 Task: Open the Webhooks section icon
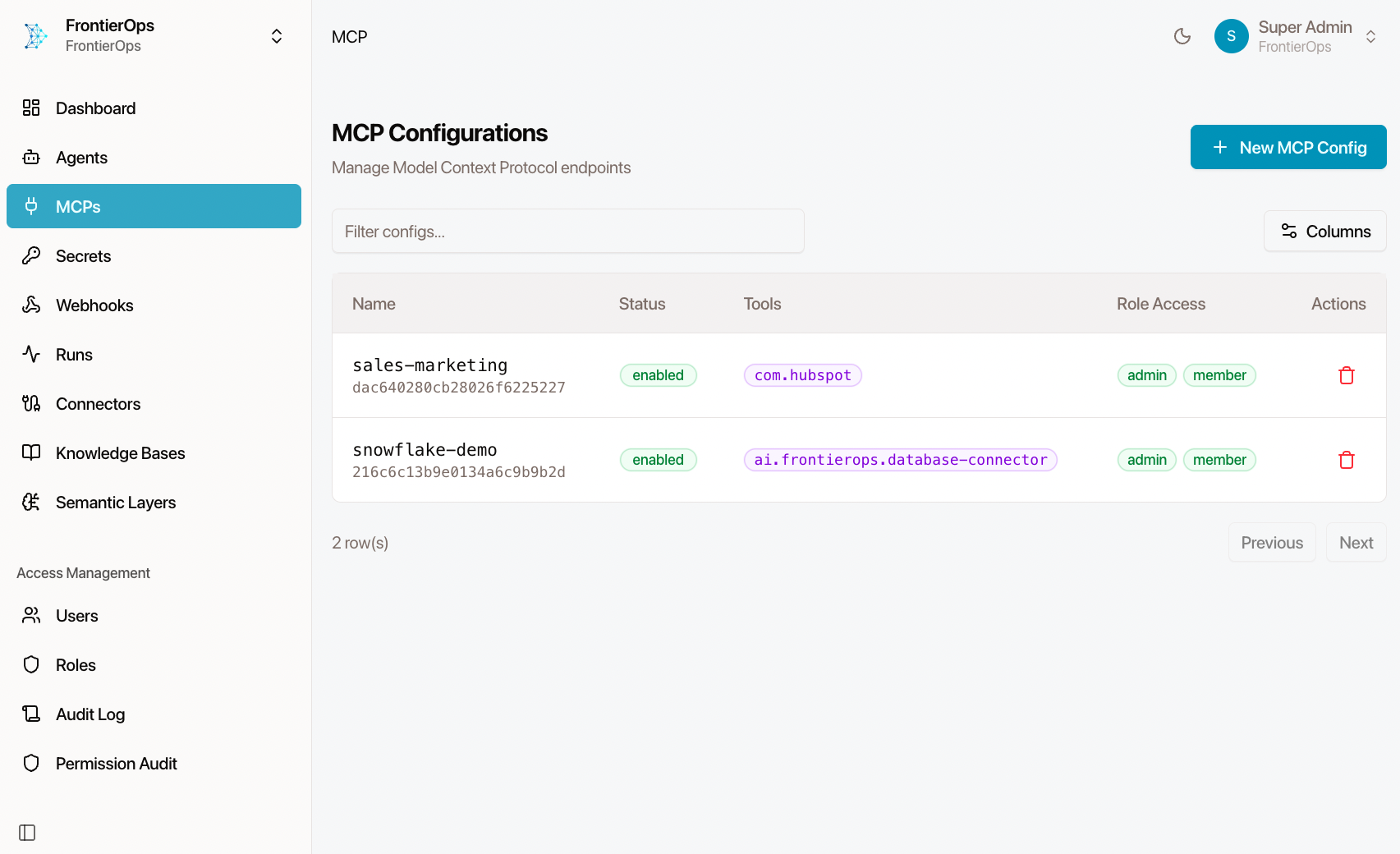31,305
